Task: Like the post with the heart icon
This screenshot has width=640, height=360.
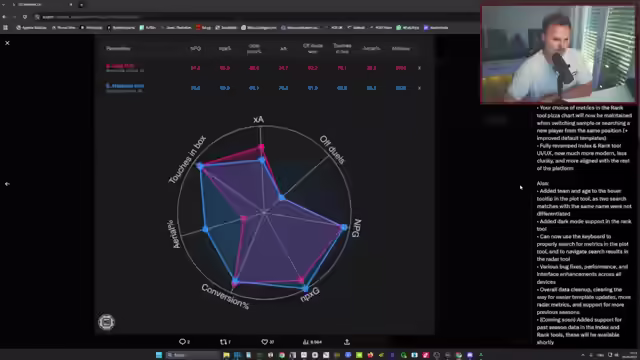Action: point(264,342)
